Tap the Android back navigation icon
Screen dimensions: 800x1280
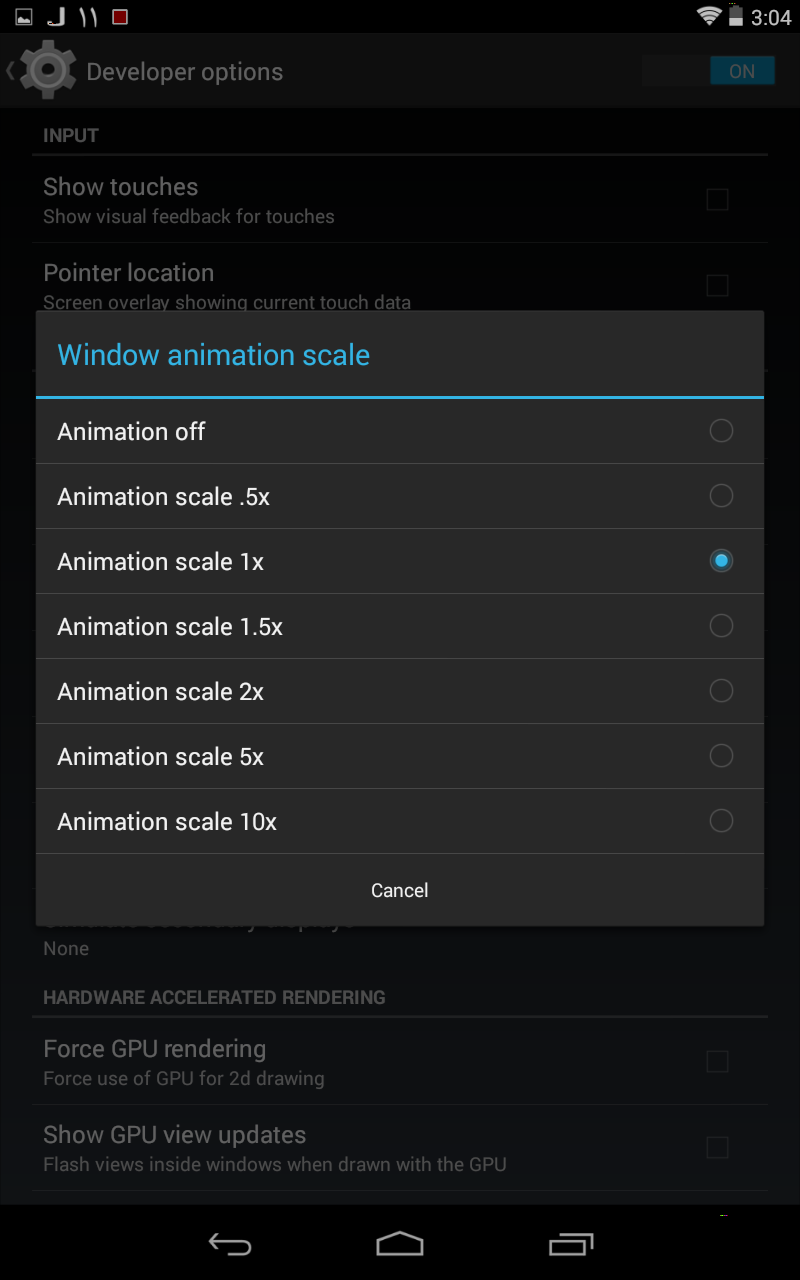(229, 1244)
